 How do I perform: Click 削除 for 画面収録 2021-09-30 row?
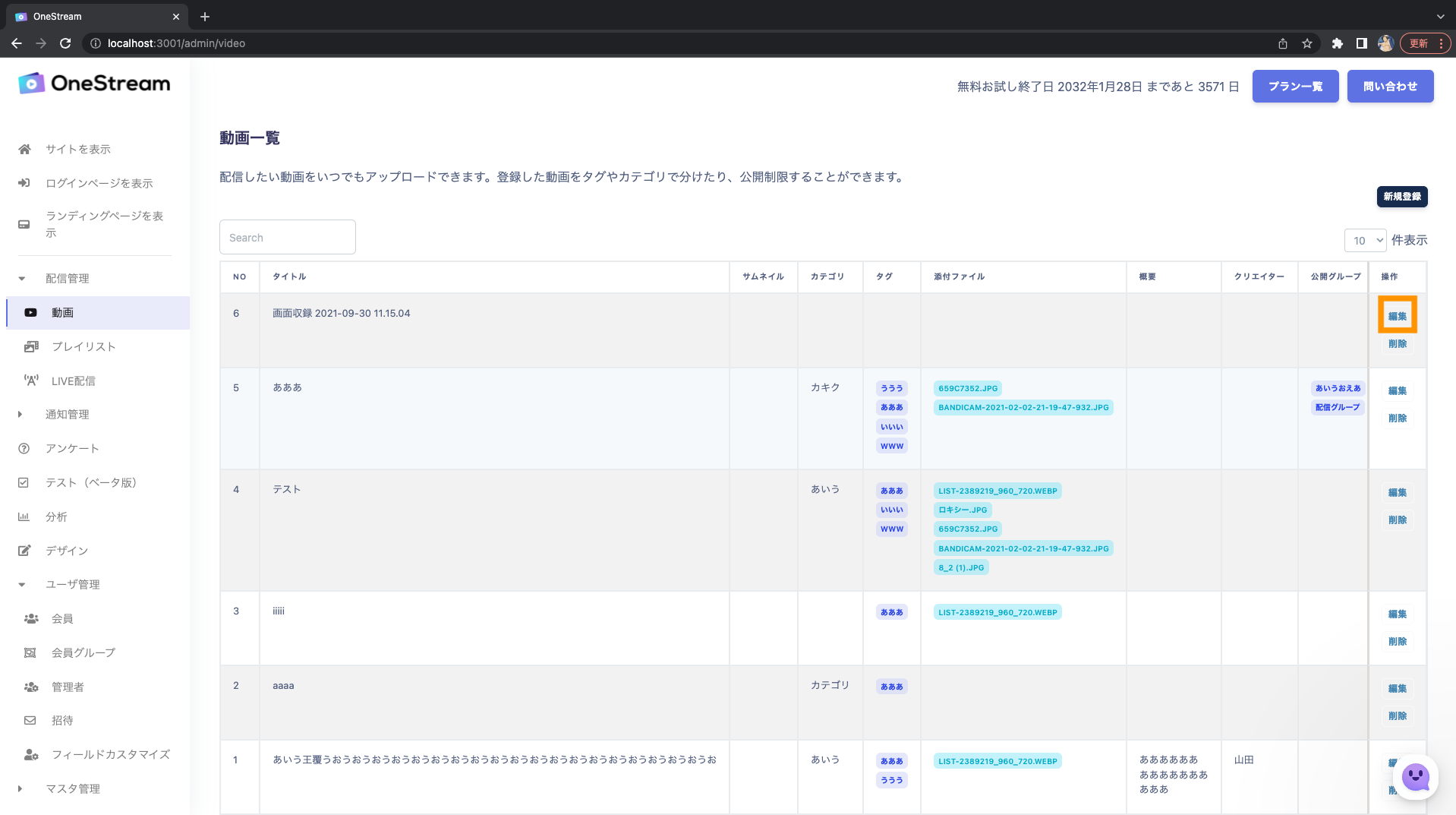(1398, 343)
